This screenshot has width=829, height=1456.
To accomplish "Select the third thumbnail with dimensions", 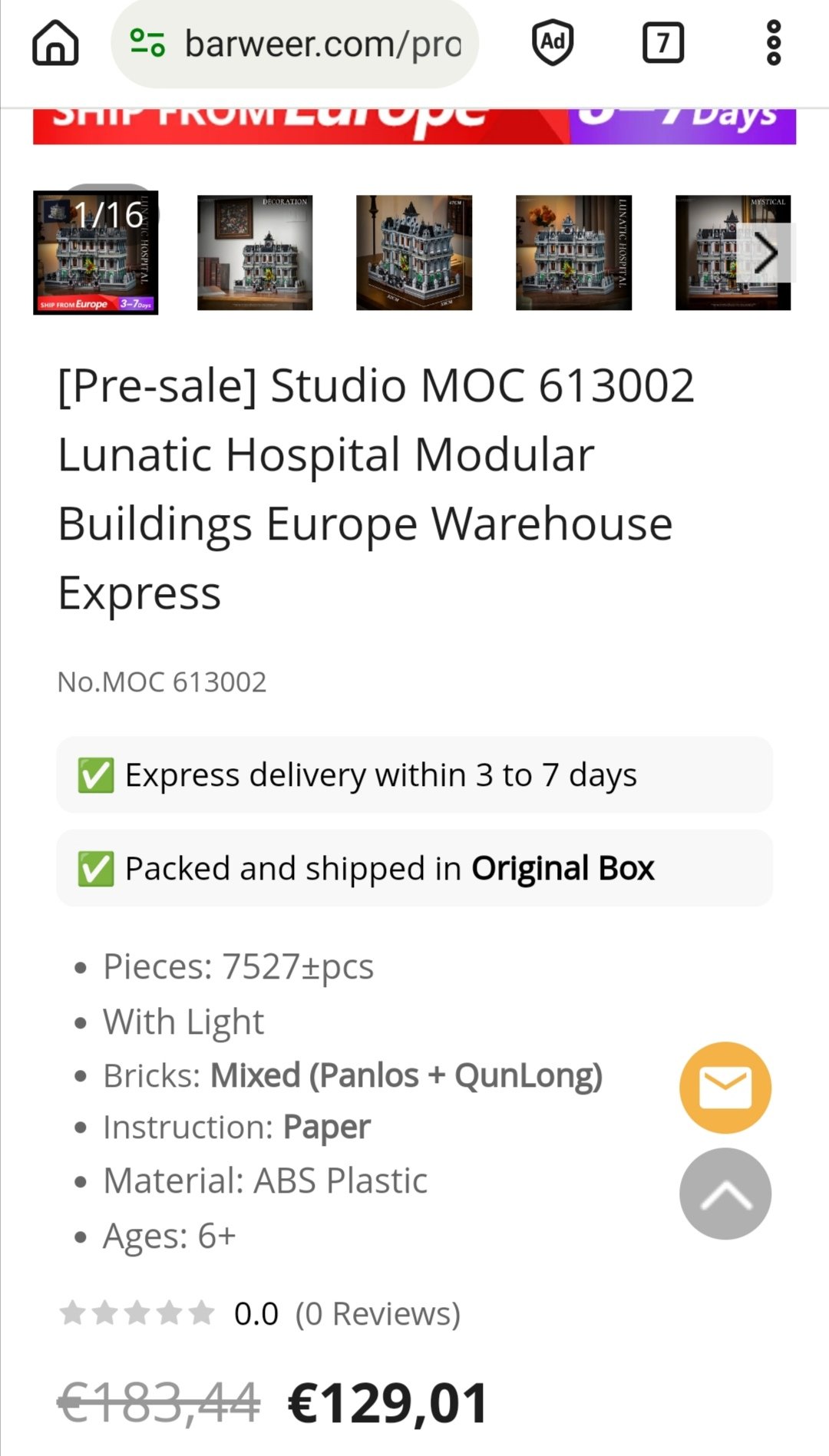I will coord(414,253).
